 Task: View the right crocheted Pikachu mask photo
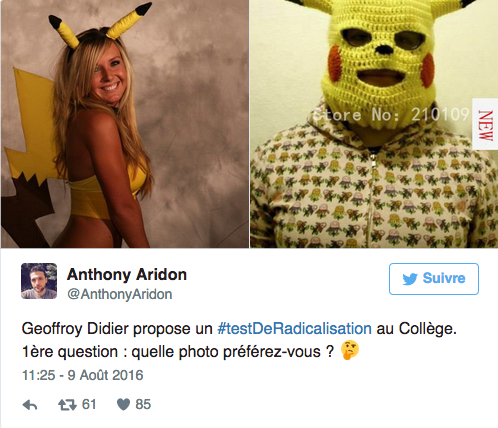click(x=374, y=124)
